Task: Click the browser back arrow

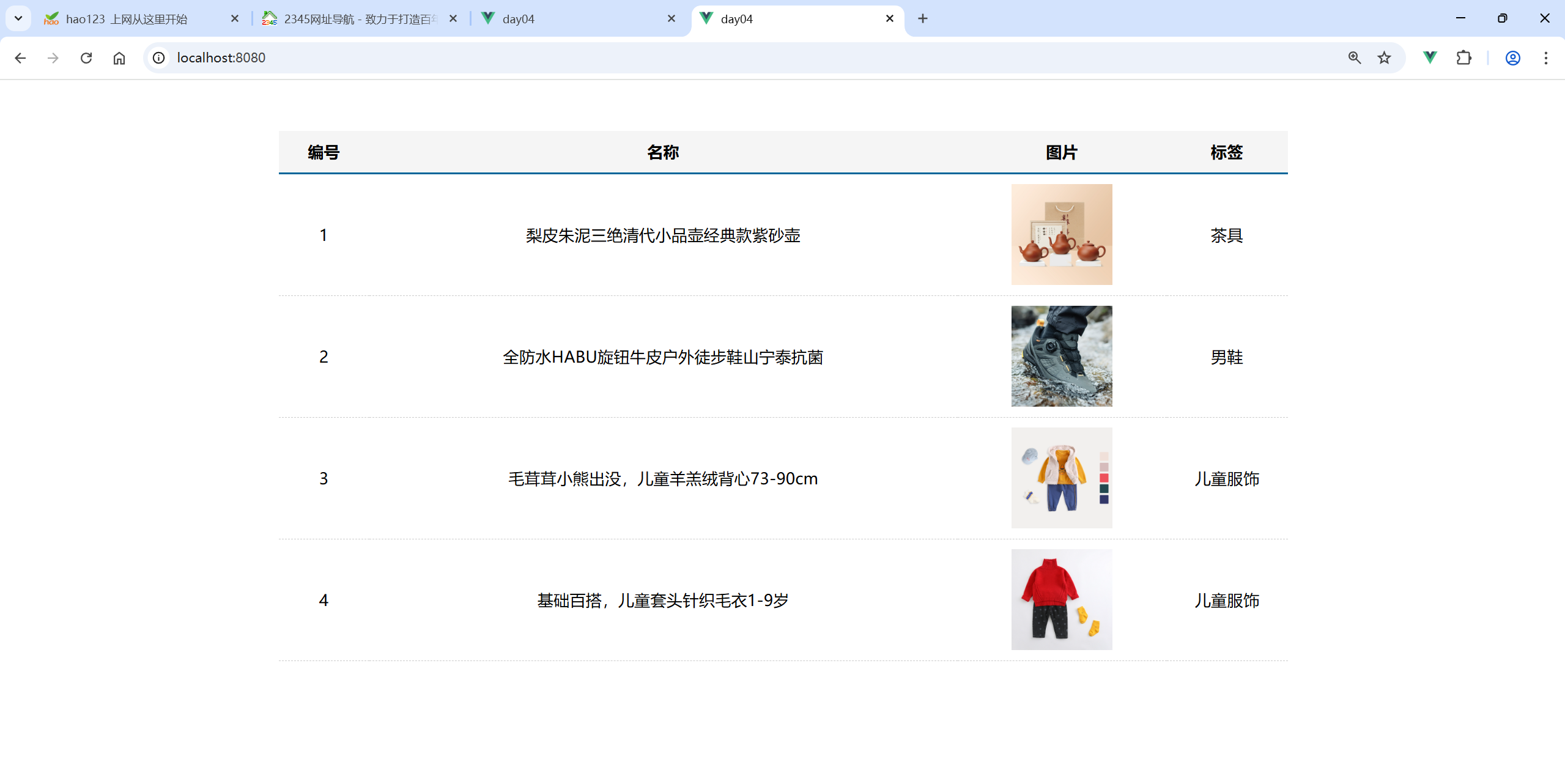Action: [x=20, y=58]
